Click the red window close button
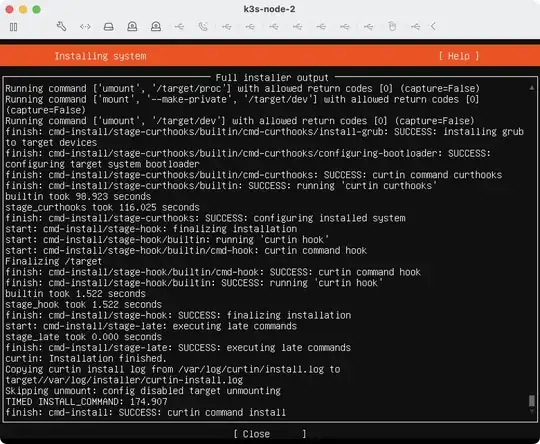 (10, 9)
